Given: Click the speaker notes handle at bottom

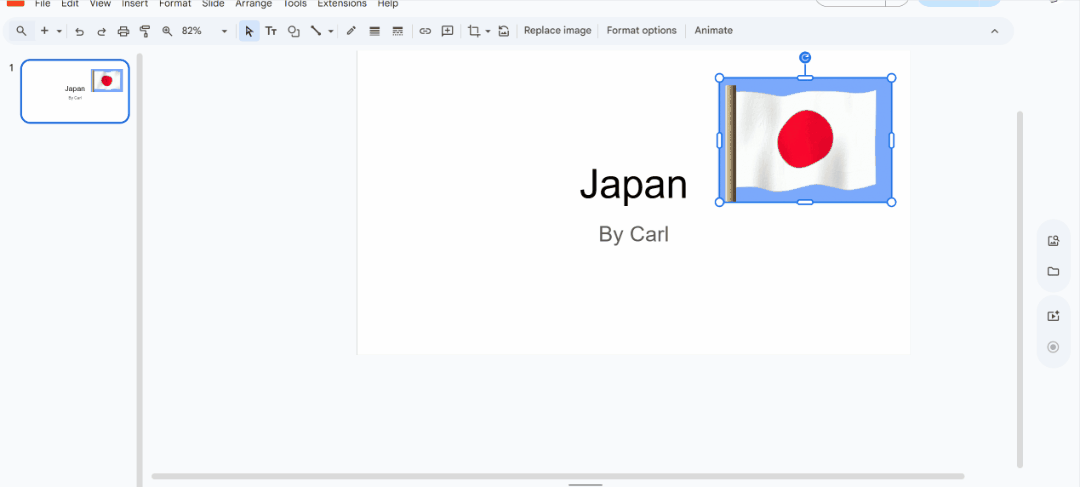Looking at the screenshot, I should 585,484.
